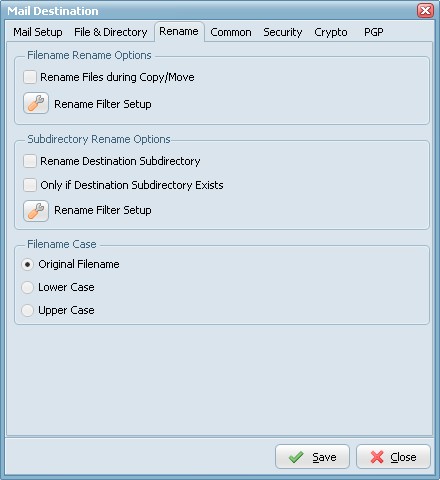This screenshot has width=440, height=480.
Task: Select the Original Filename radio option
Action: pyautogui.click(x=27, y=265)
